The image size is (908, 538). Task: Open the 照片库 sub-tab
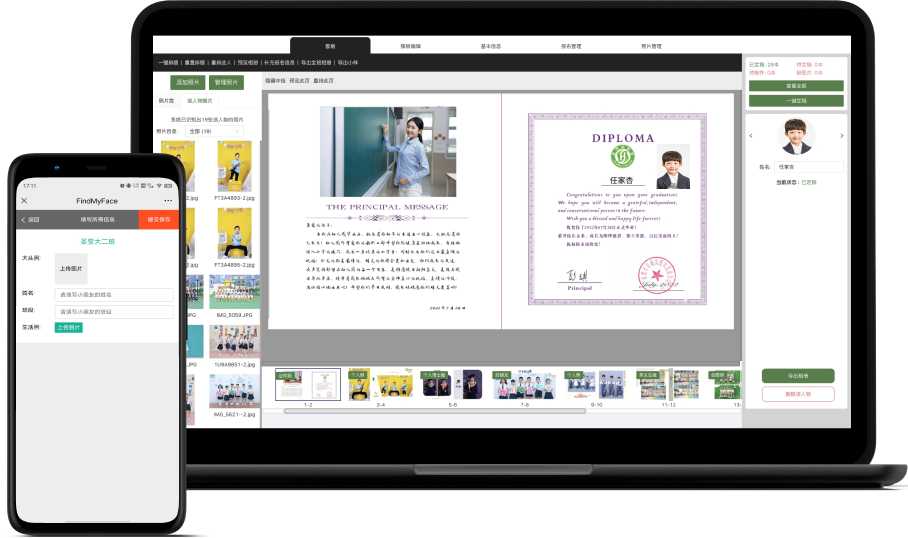166,101
